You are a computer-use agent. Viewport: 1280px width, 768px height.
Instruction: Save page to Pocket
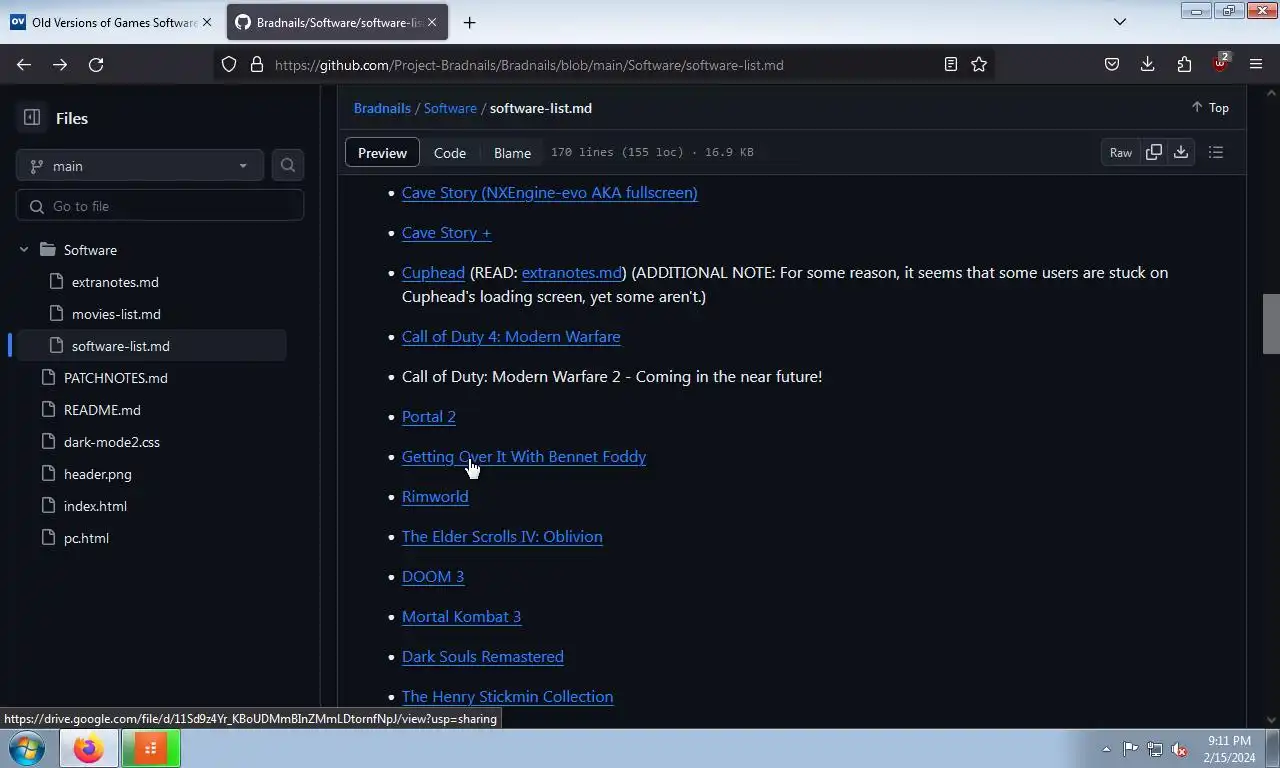1111,64
